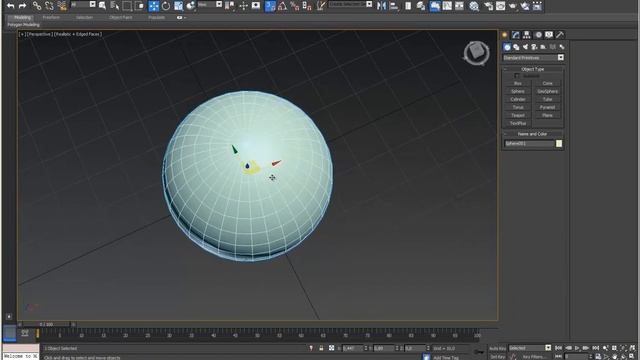Image resolution: width=640 pixels, height=360 pixels.
Task: Select the Cameras category icon
Action: tap(534, 47)
